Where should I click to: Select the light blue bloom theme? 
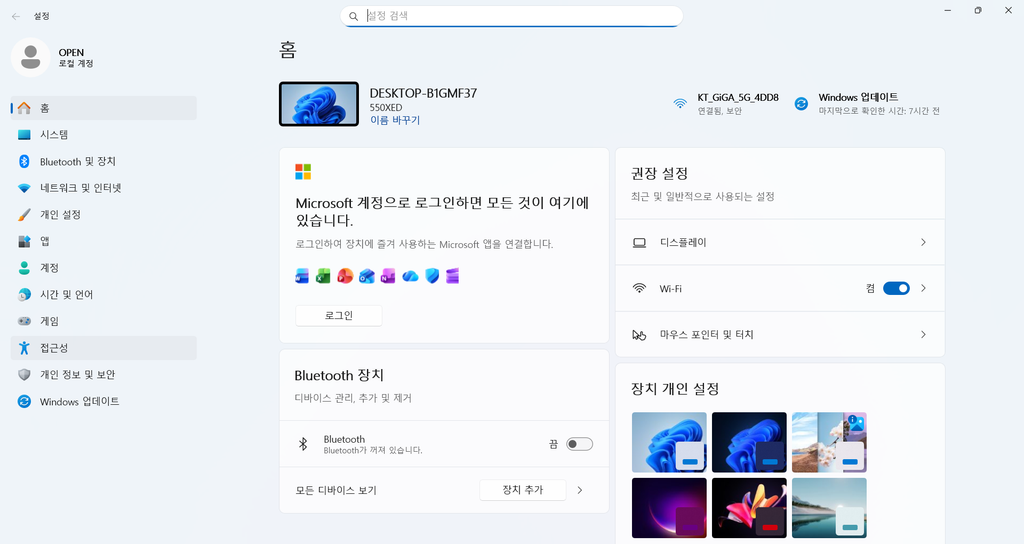pos(669,442)
